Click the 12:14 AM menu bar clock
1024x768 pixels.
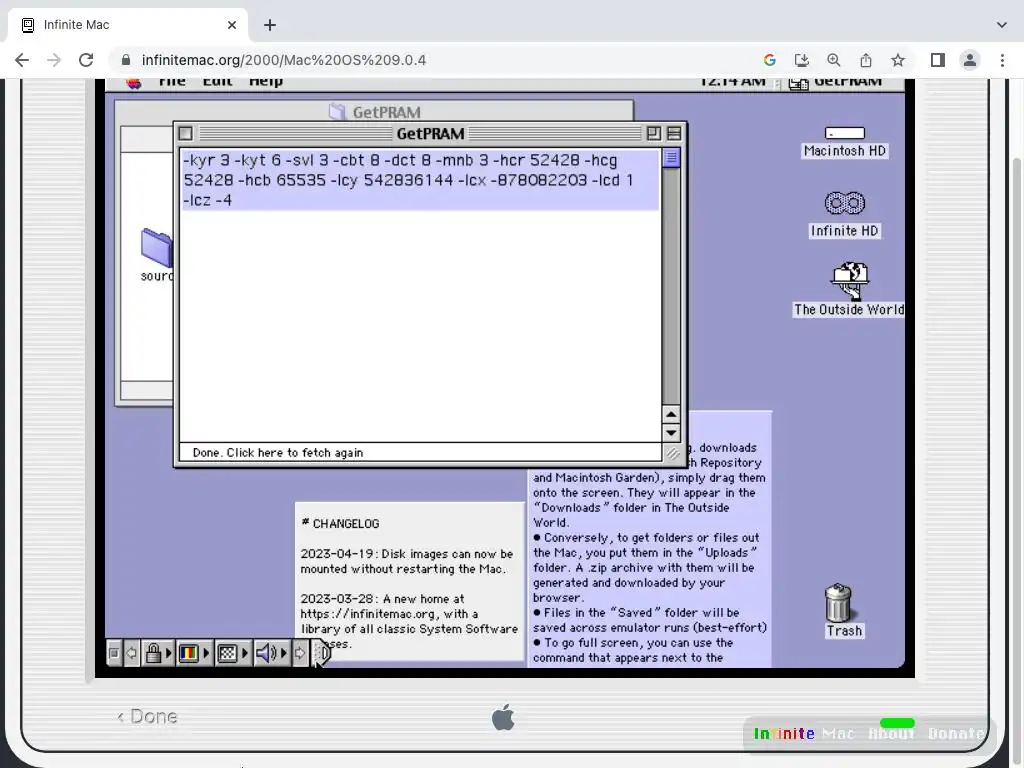[x=732, y=82]
